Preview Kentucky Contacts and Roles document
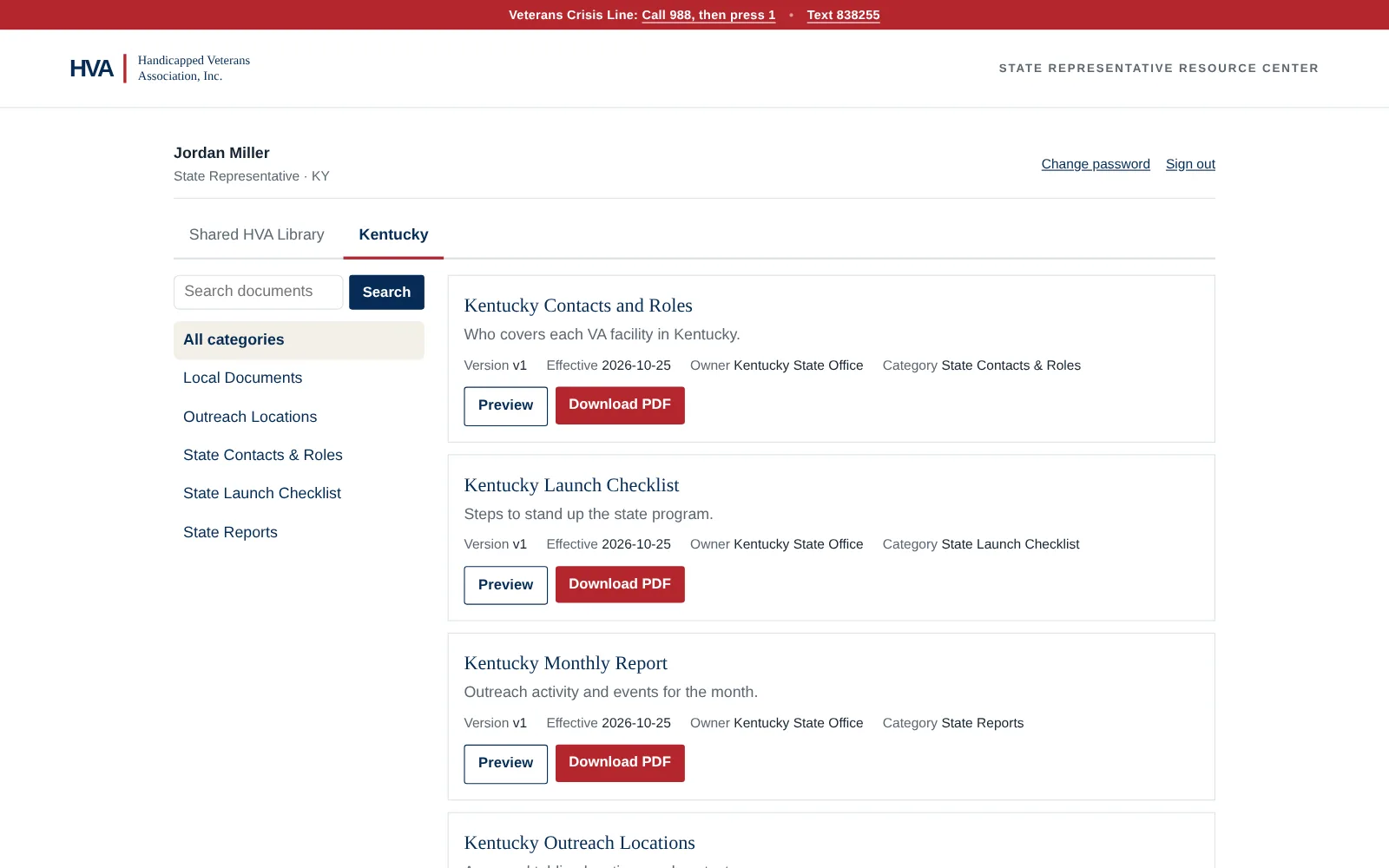 tap(505, 405)
